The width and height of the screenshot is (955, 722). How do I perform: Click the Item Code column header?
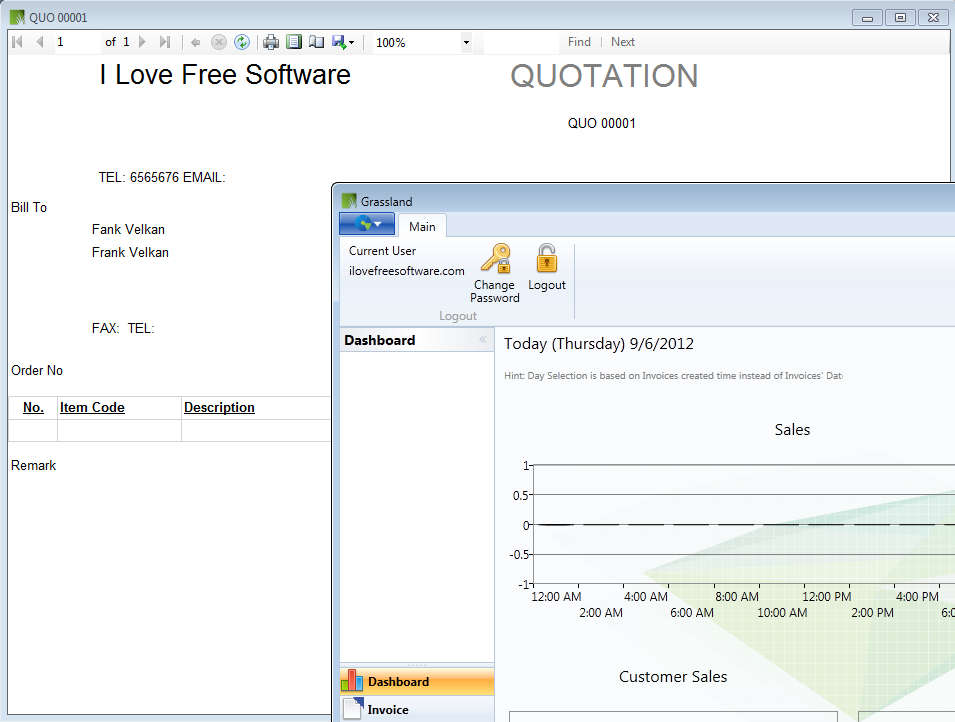92,408
